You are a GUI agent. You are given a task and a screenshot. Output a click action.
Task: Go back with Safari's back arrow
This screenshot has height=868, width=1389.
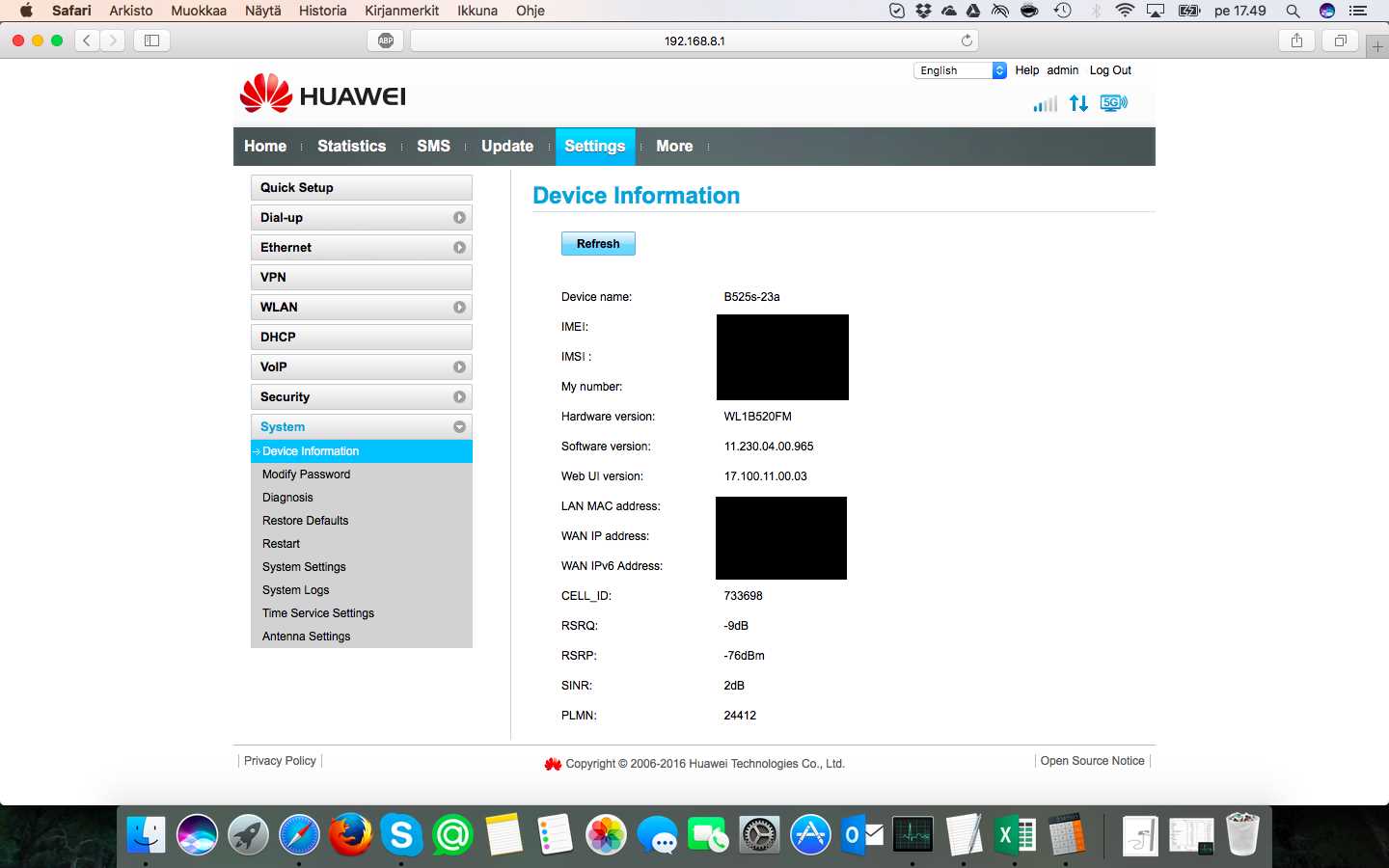click(87, 41)
